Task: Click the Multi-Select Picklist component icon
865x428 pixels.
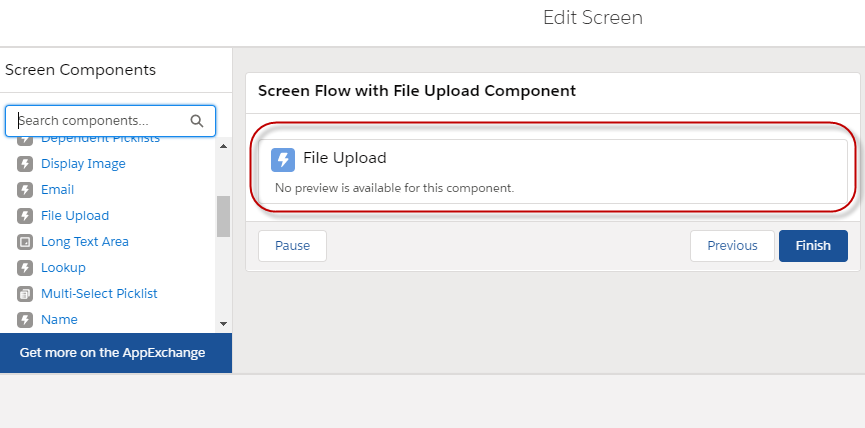Action: 25,293
